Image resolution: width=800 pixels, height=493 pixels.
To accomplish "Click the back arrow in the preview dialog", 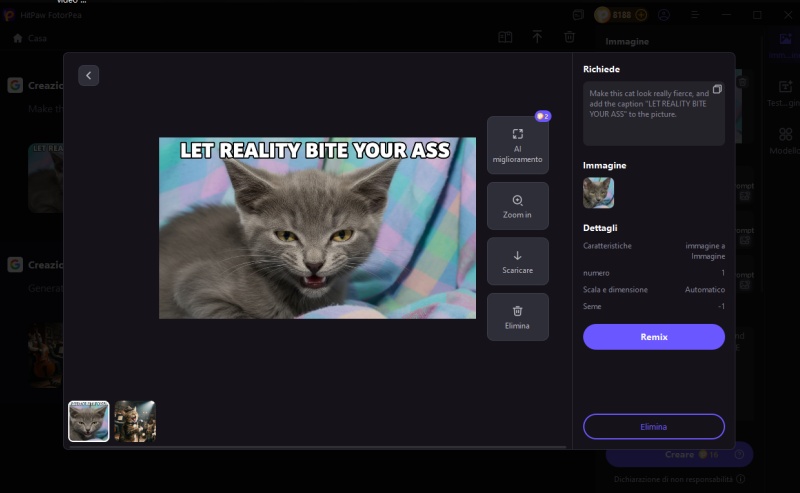I will 88,75.
